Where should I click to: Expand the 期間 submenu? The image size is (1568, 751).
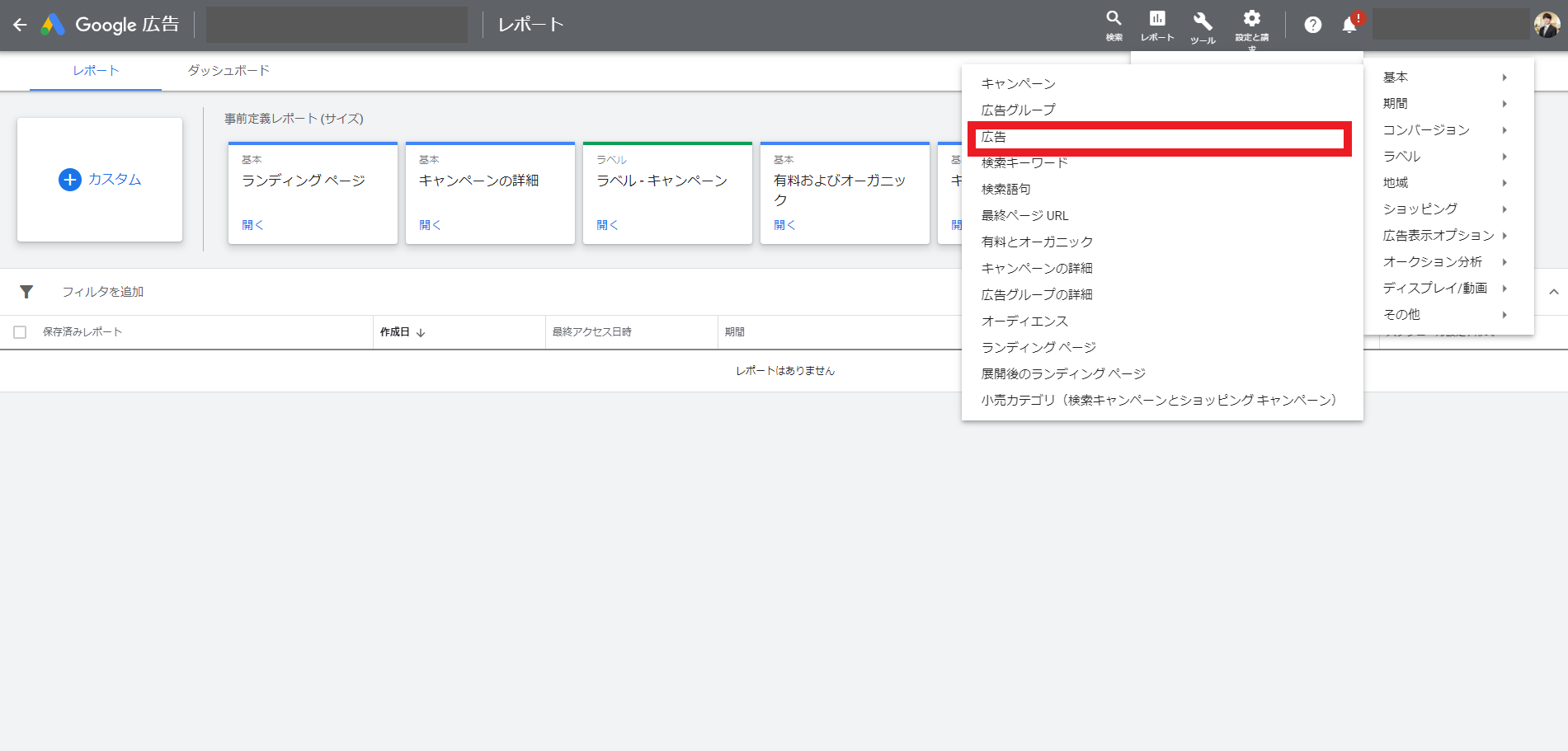pyautogui.click(x=1448, y=104)
